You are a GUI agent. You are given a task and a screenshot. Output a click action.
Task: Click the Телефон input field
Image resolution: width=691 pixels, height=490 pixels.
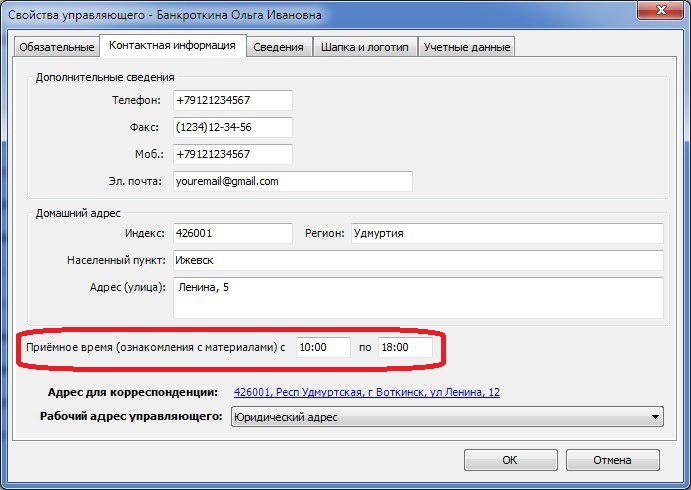pyautogui.click(x=232, y=101)
